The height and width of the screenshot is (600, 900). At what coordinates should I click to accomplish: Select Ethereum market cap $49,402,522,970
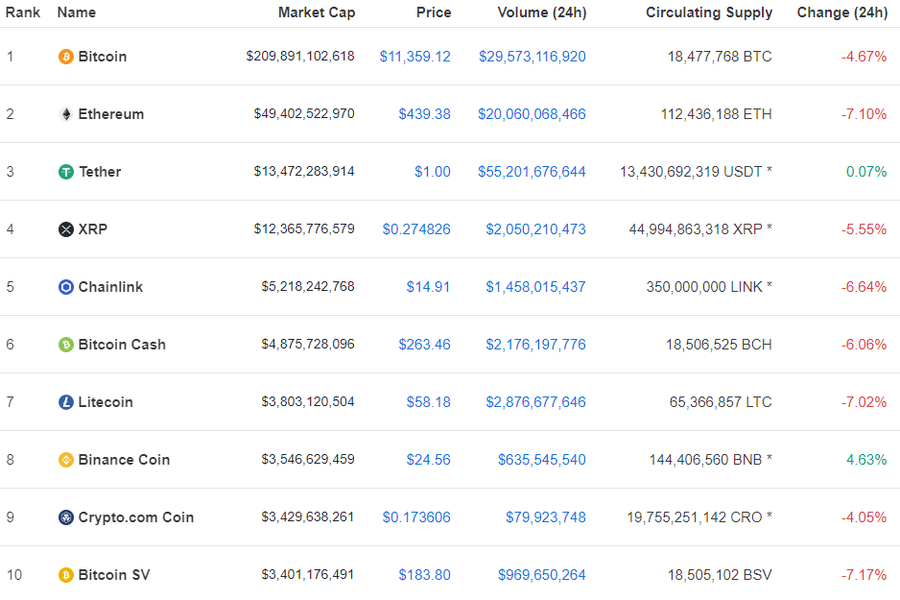pyautogui.click(x=304, y=114)
